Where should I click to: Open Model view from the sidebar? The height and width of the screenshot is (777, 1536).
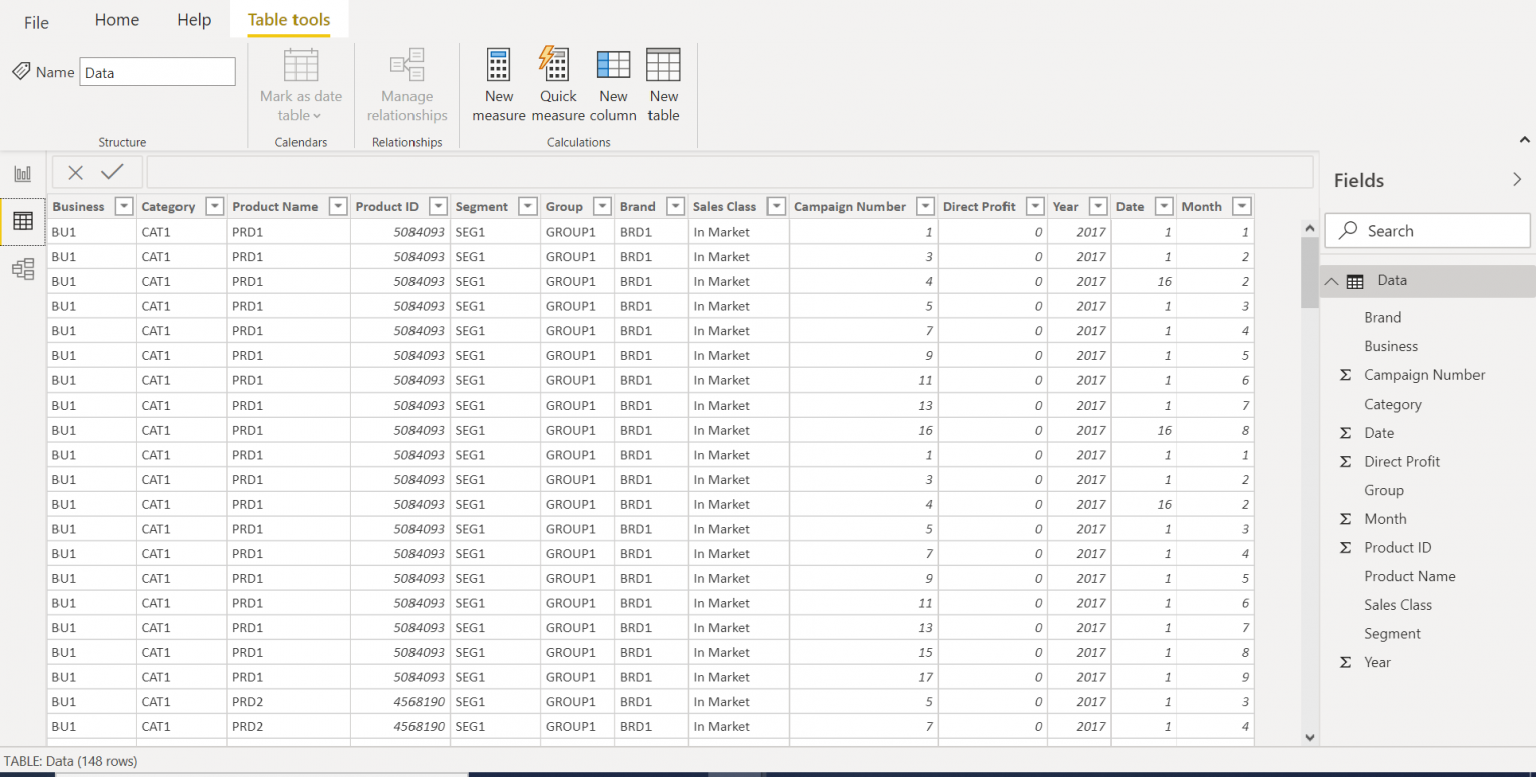22,269
